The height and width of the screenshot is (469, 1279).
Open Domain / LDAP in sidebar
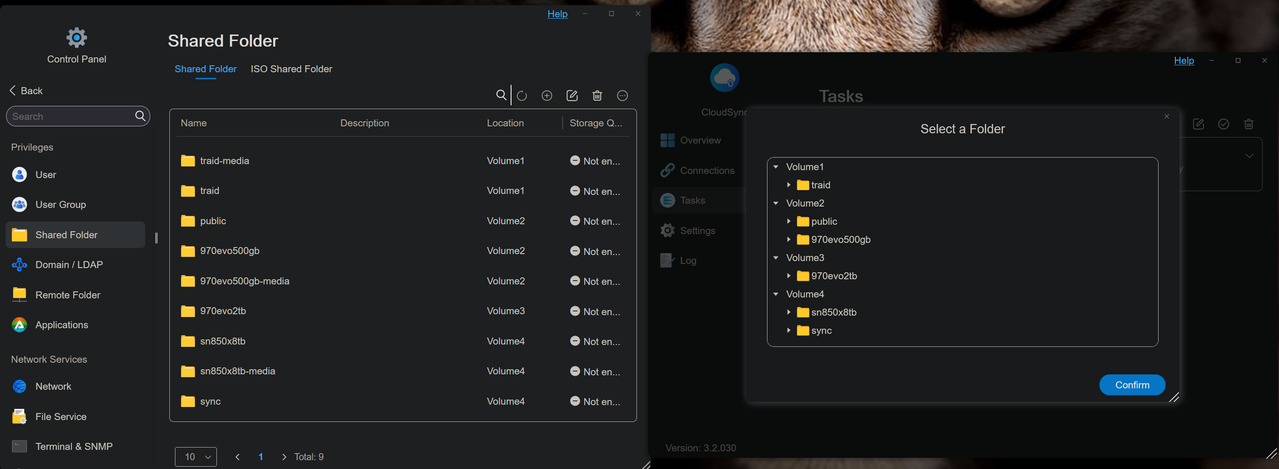point(76,265)
